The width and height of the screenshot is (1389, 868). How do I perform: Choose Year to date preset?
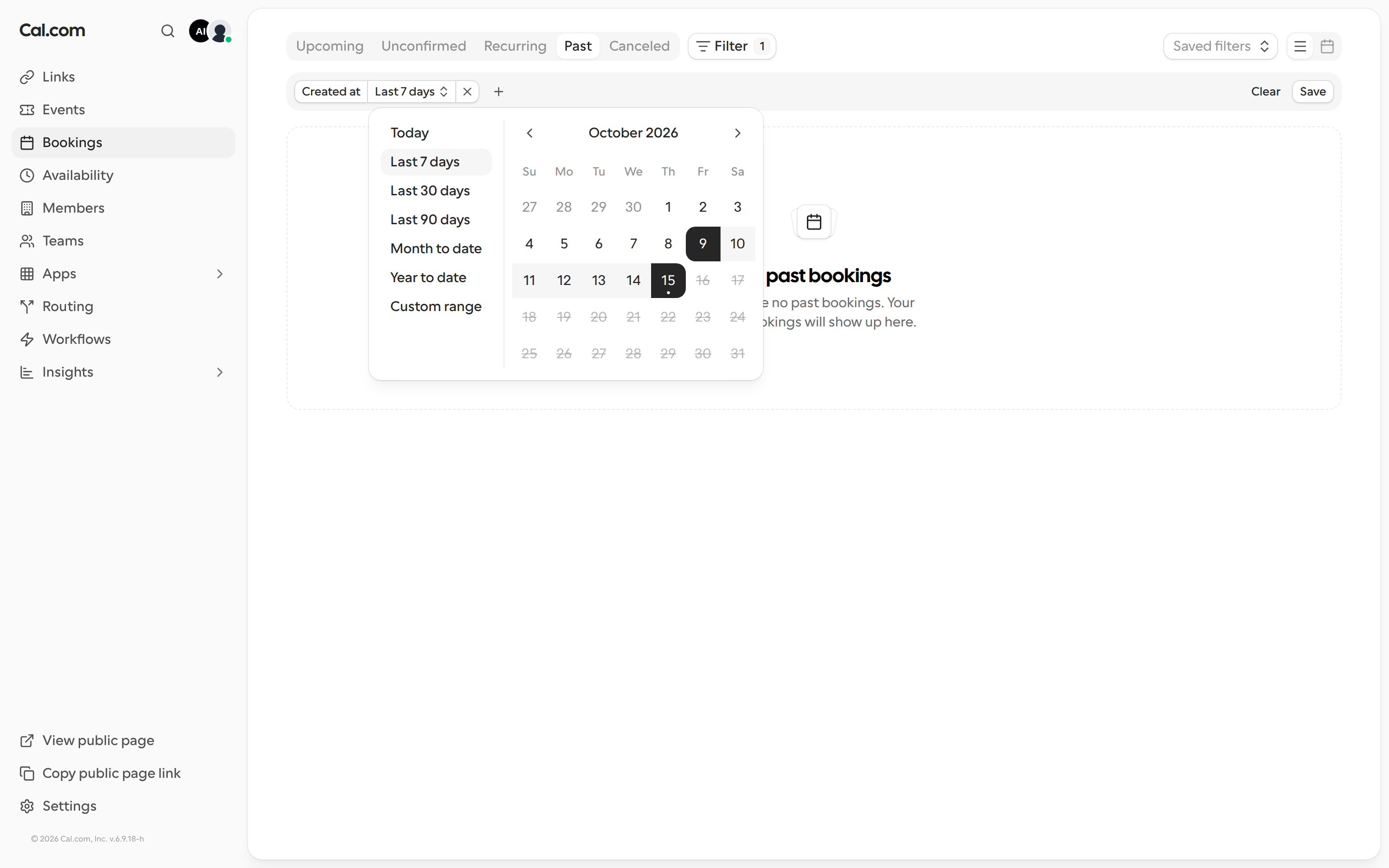436,278
